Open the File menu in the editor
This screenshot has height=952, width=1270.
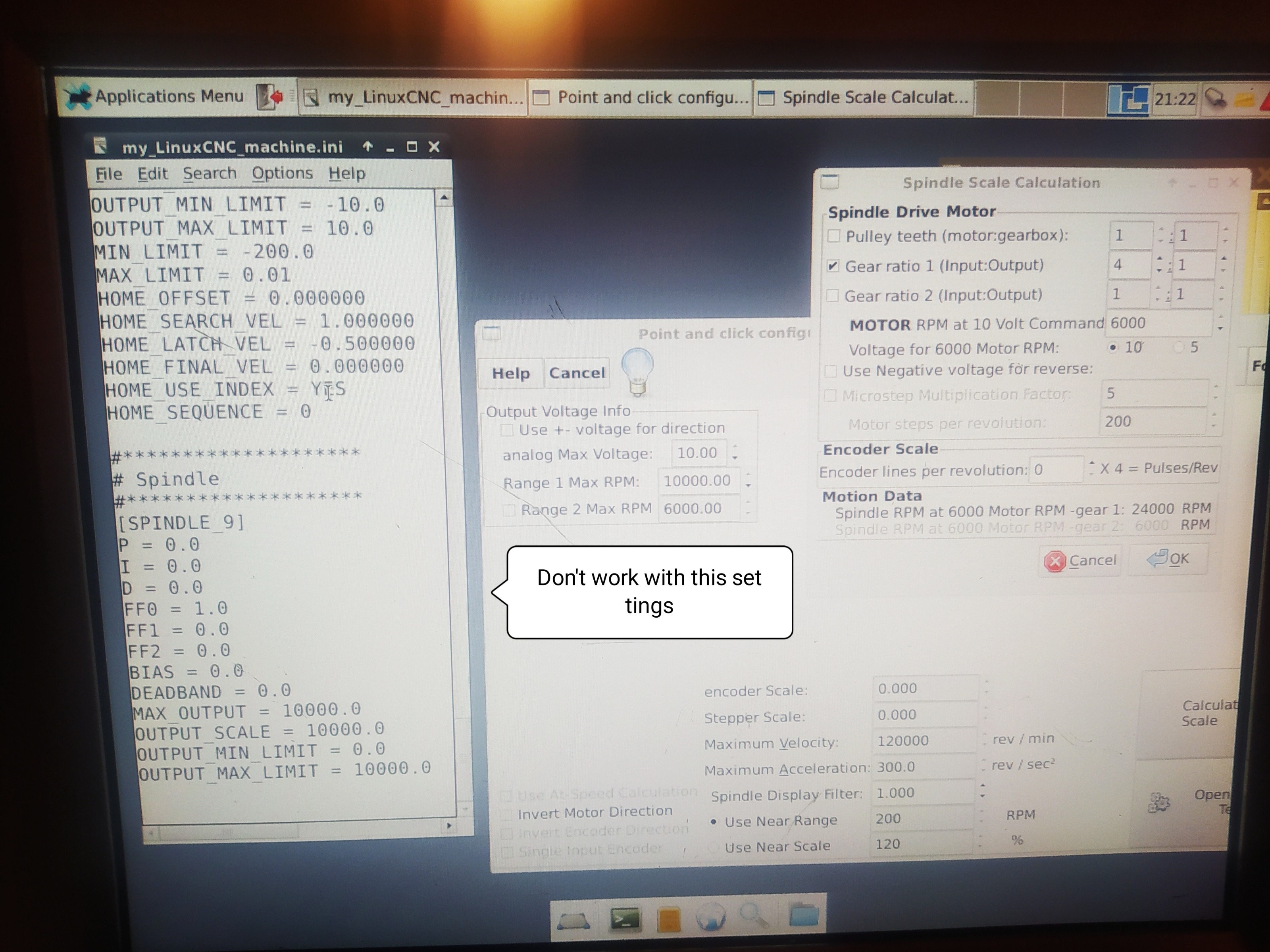tap(108, 174)
